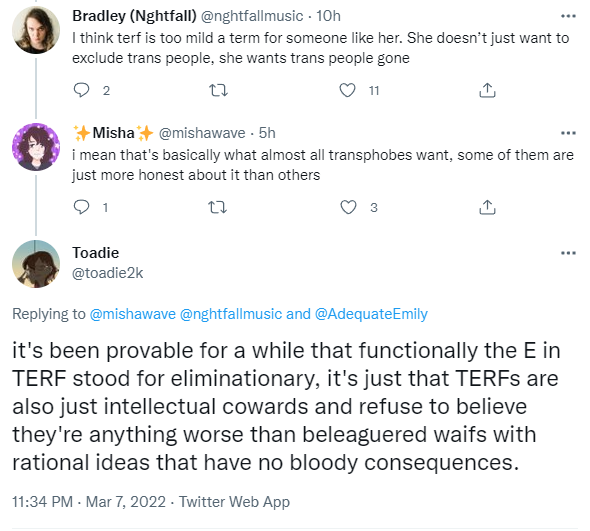Open the @nghtfallmusic reply mention link
This screenshot has height=531, width=590.
tap(231, 314)
